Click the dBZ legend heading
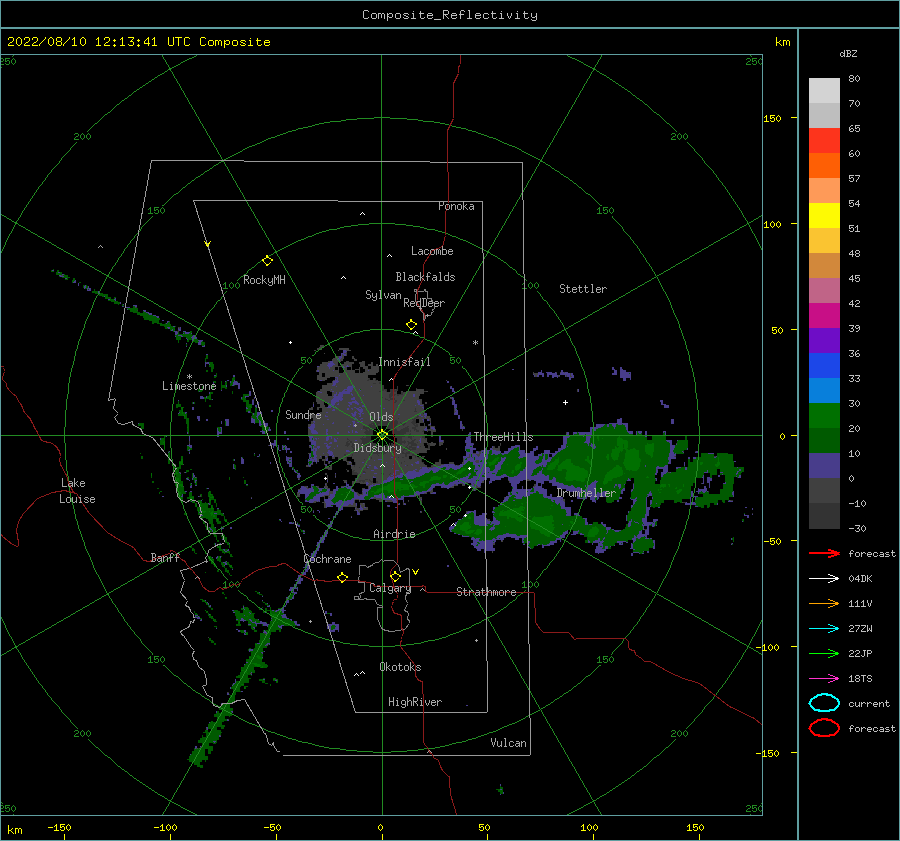Screen dimensions: 900x841 848,53
